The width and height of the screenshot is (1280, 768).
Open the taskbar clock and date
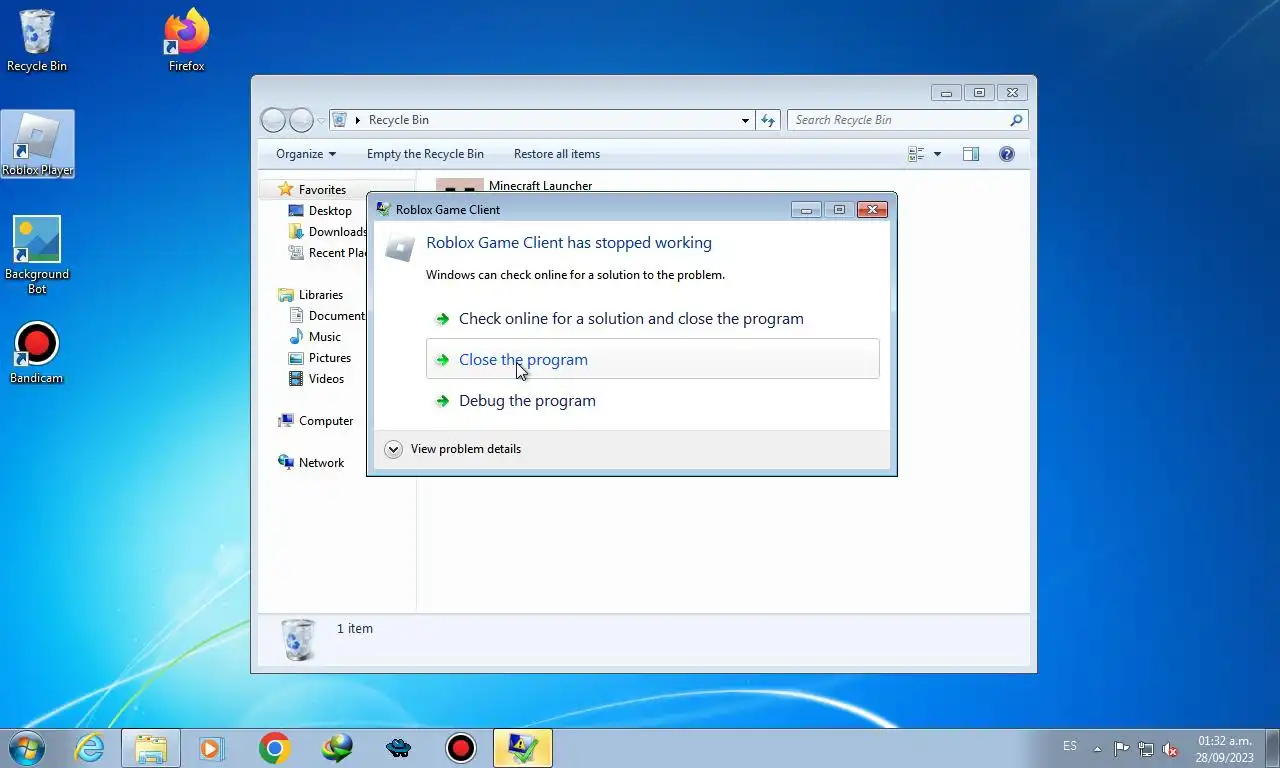point(1225,749)
